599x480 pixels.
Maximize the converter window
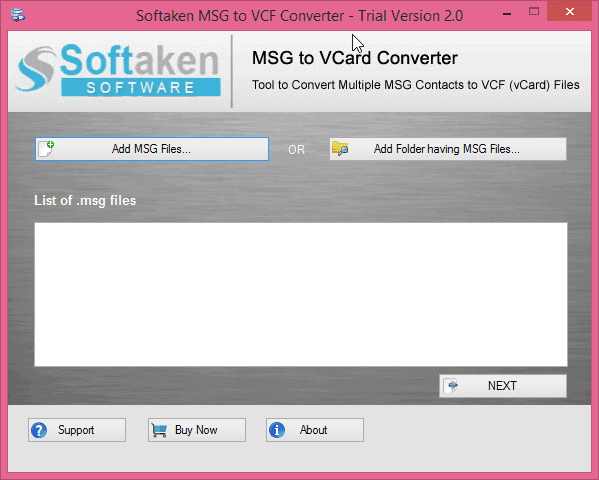tap(534, 11)
